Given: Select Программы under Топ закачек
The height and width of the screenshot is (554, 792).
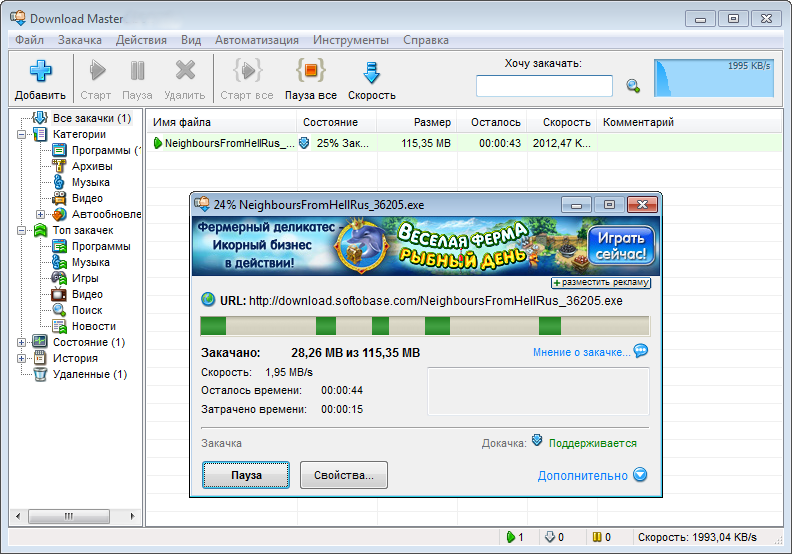Looking at the screenshot, I should 101,246.
